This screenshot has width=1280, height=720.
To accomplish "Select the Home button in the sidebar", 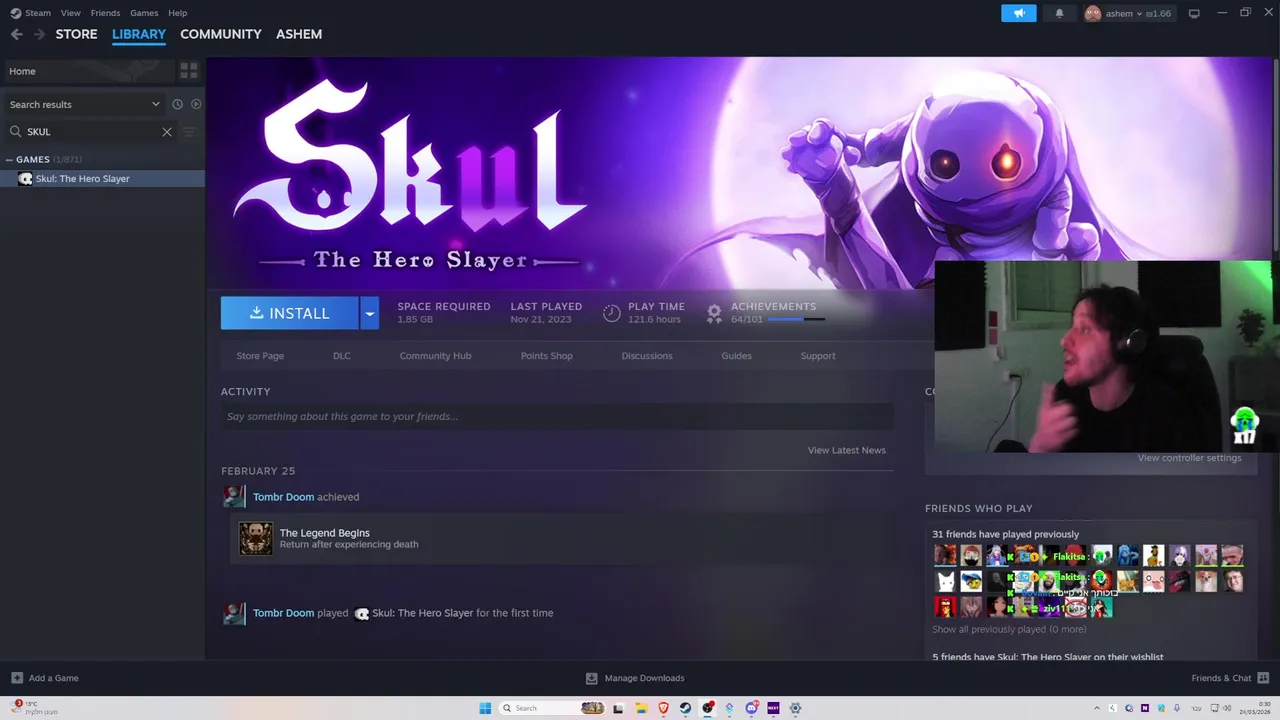I will coord(88,71).
